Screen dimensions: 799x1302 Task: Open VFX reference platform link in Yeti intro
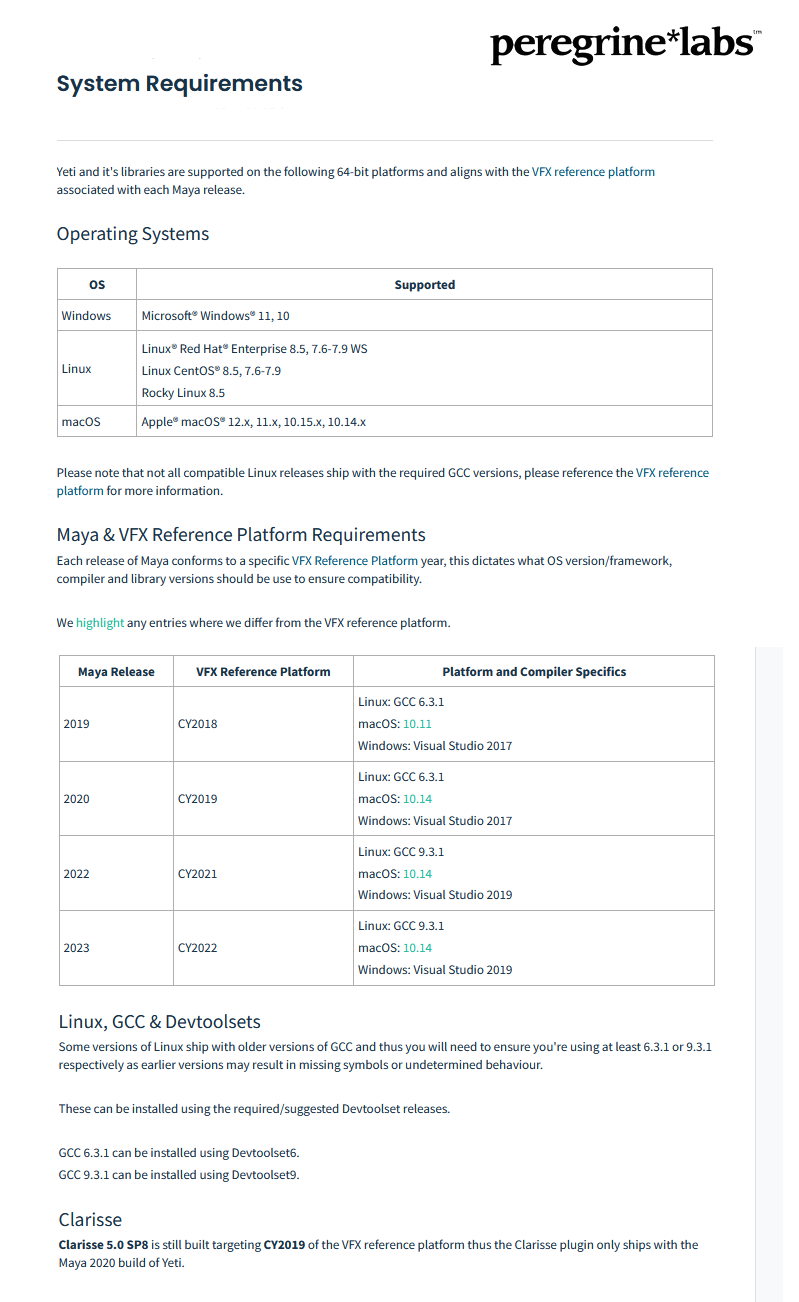pos(593,172)
